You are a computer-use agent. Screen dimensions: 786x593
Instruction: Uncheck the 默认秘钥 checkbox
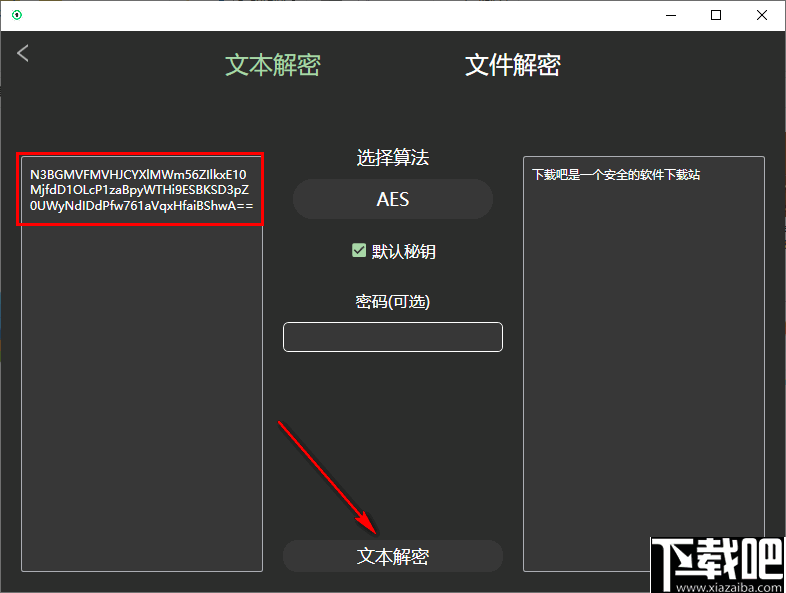[x=359, y=250]
